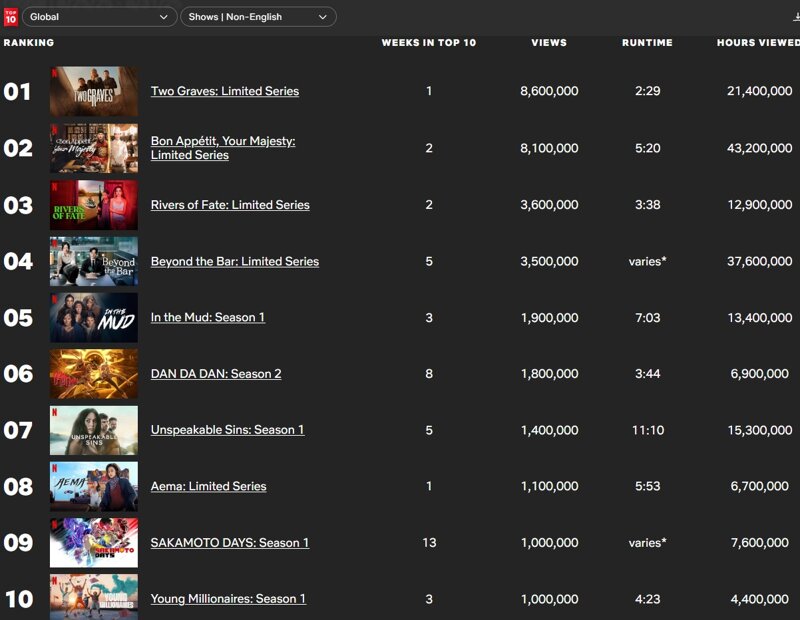Click the 6,900,000 hours viewed value

click(x=760, y=374)
